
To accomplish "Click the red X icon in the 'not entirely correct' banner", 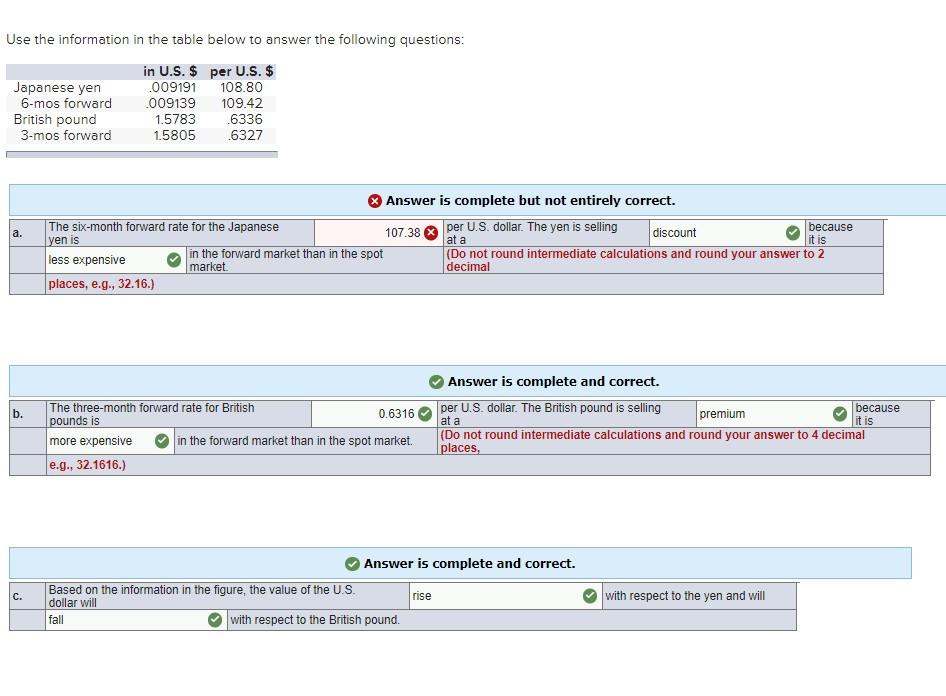I will [x=375, y=201].
